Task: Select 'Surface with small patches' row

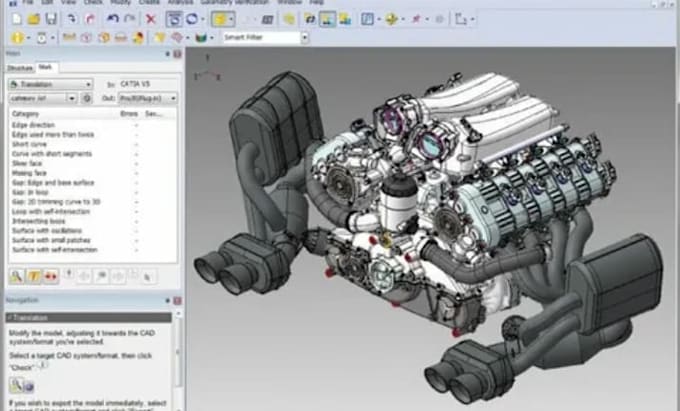Action: click(x=92, y=240)
